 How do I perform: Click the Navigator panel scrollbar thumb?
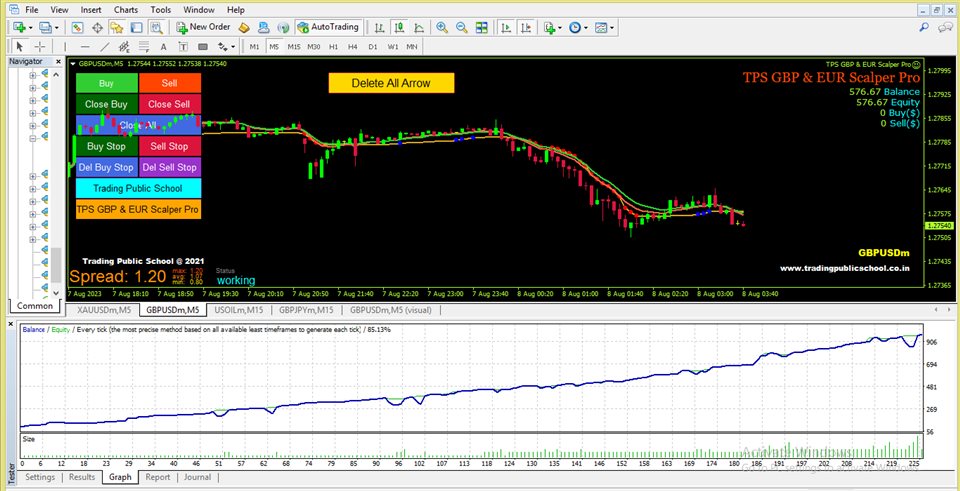coord(56,266)
